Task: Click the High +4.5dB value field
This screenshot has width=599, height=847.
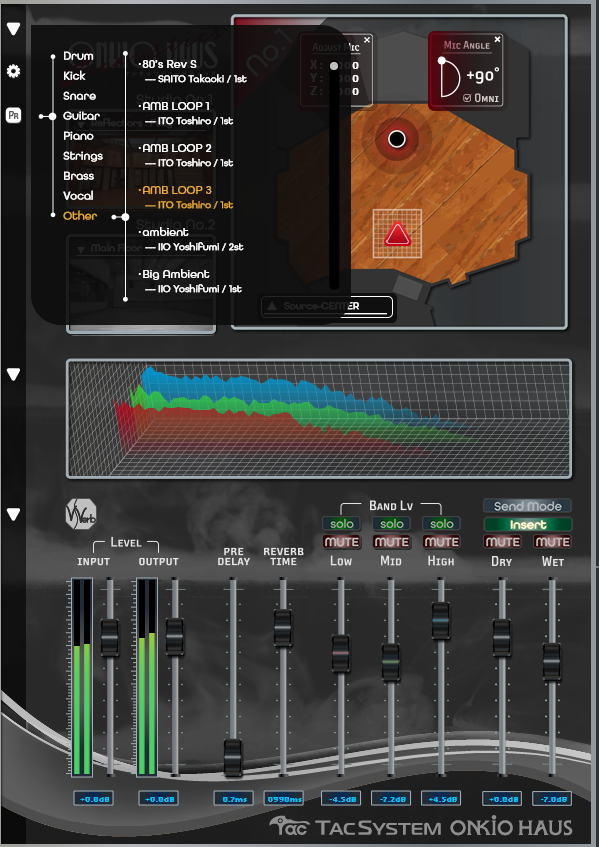Action: (x=441, y=798)
